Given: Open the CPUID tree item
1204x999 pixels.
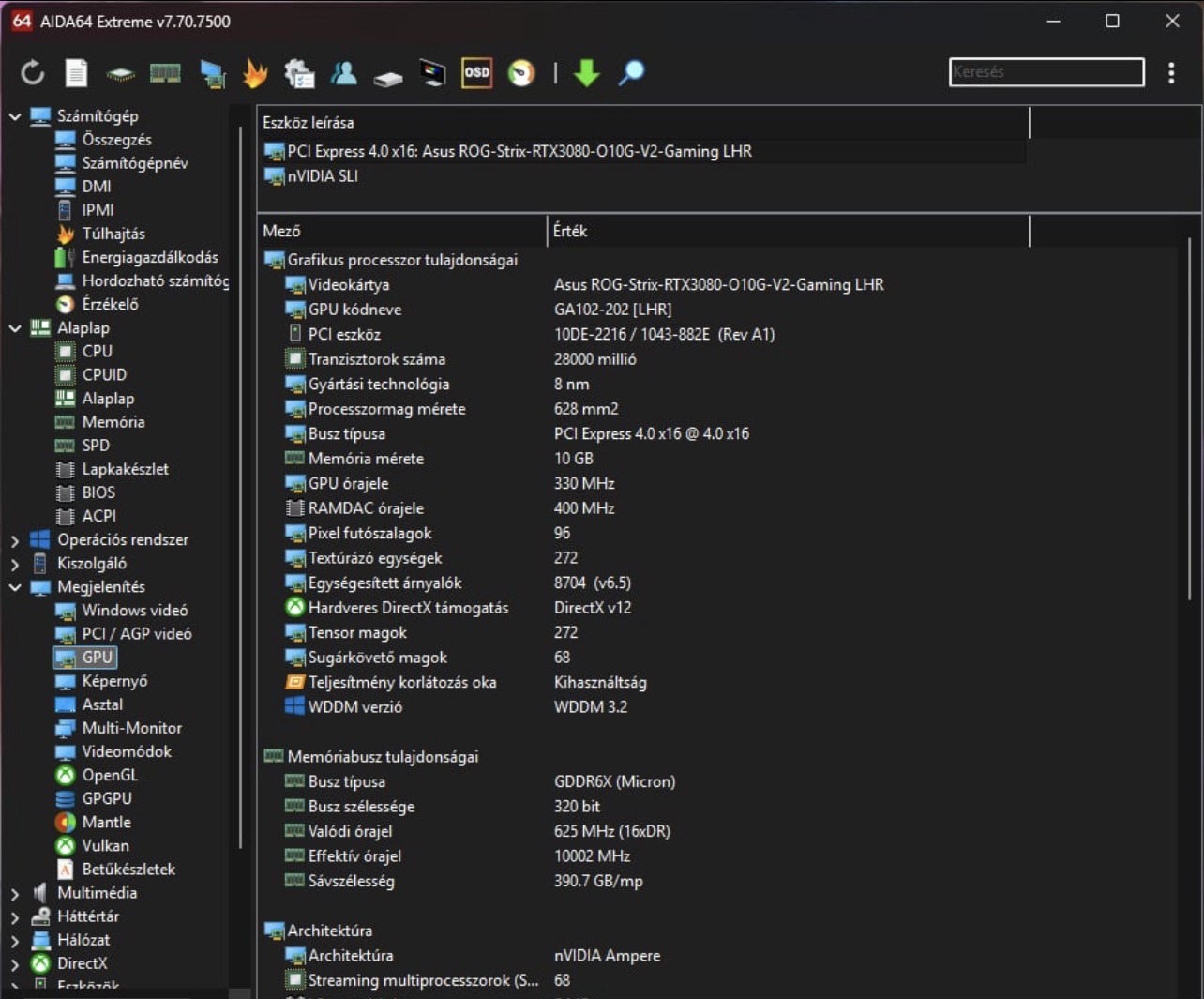Looking at the screenshot, I should point(104,374).
